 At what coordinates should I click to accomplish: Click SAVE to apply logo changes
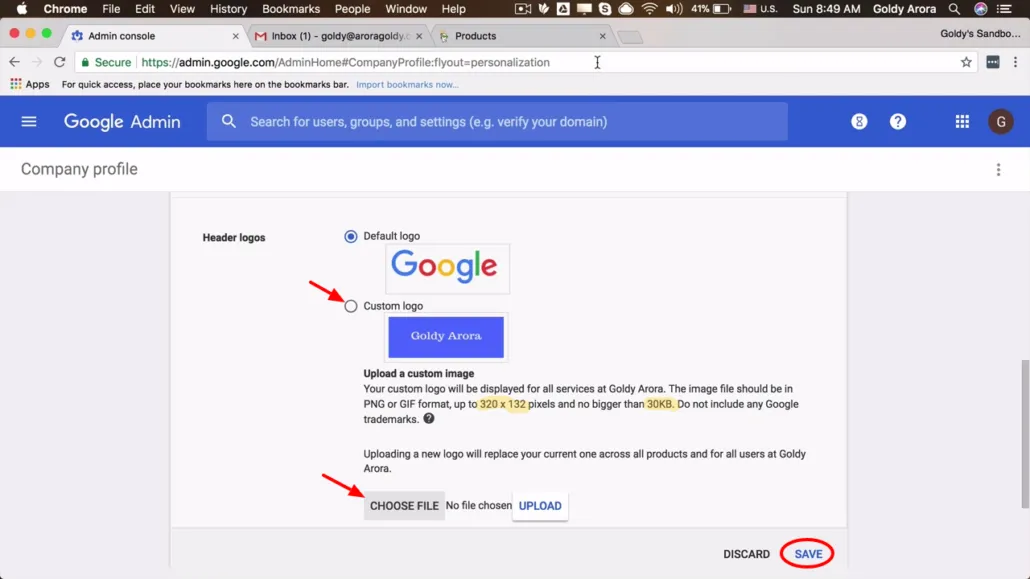(808, 554)
